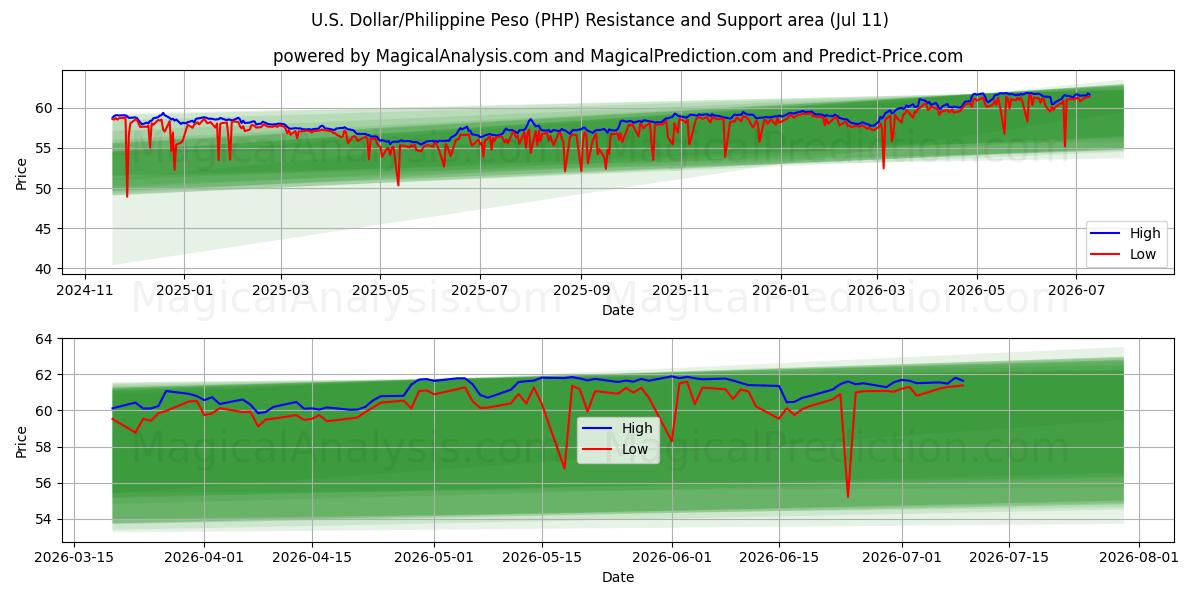Click the red Low dip near 2026-05-18
This screenshot has height=600, width=1200.
(564, 465)
